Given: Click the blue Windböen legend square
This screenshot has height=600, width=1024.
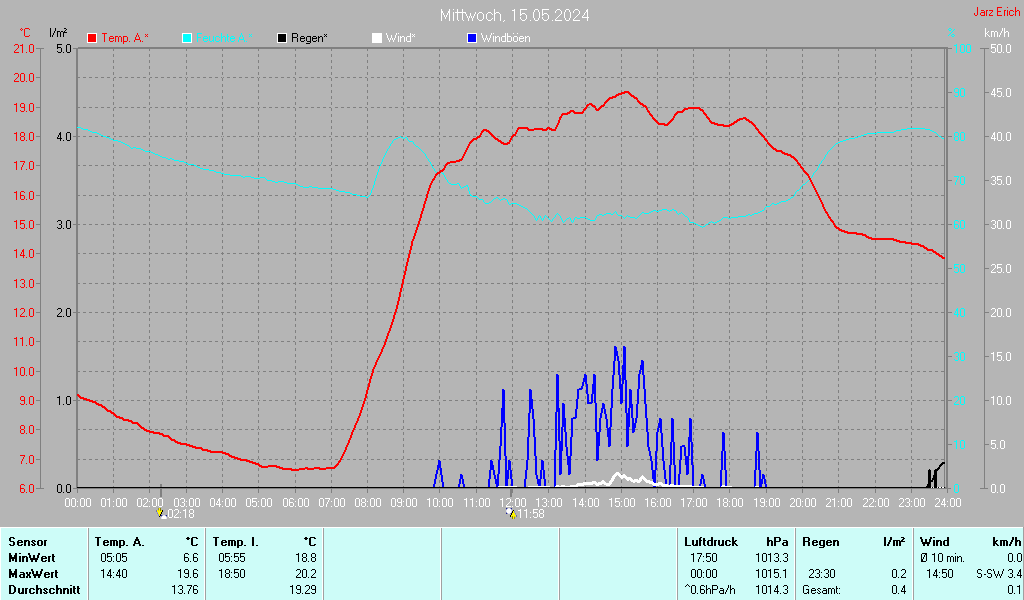Looking at the screenshot, I should tap(472, 38).
